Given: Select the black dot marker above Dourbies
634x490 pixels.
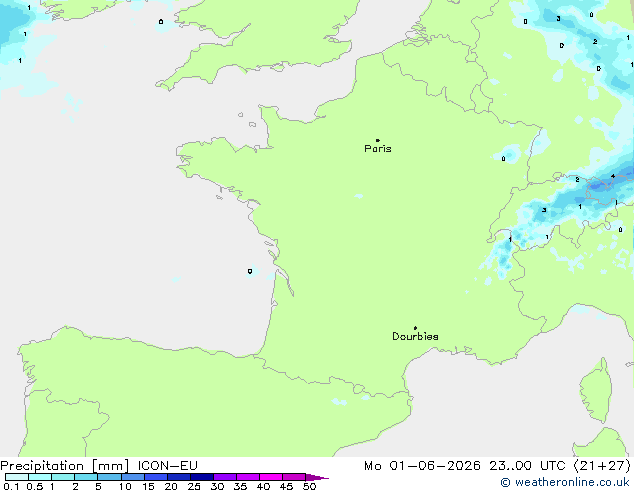Looking at the screenshot, I should (415, 328).
